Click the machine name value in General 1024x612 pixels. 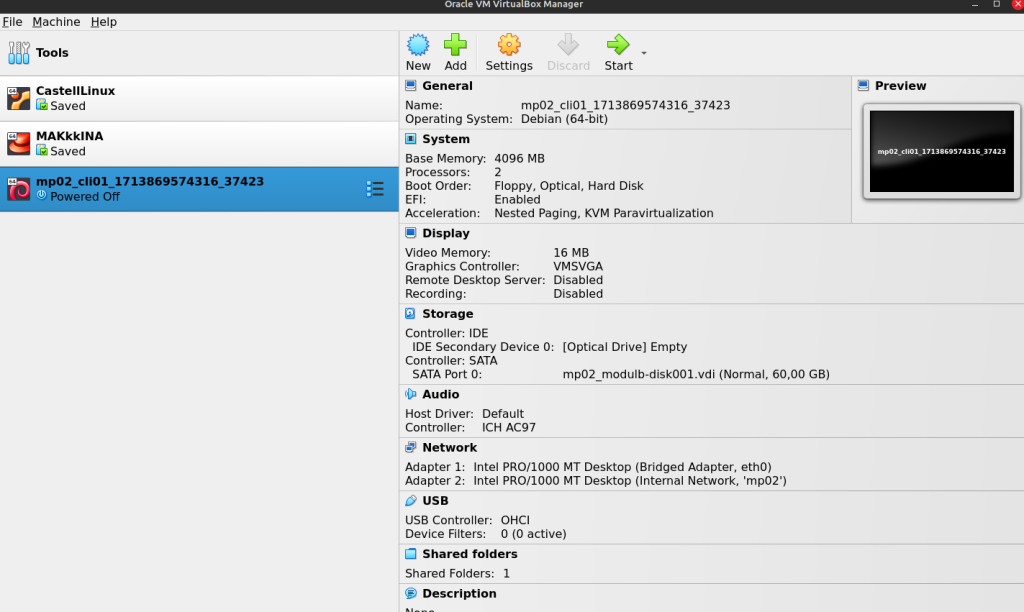click(626, 105)
